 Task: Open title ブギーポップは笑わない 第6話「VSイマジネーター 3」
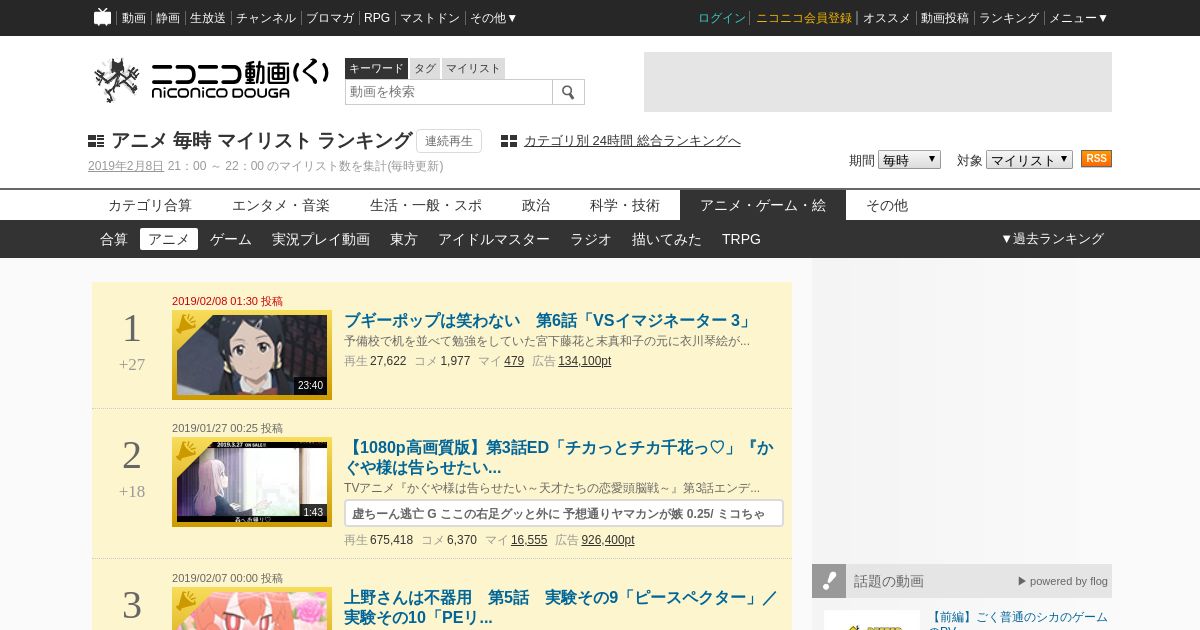coord(548,321)
